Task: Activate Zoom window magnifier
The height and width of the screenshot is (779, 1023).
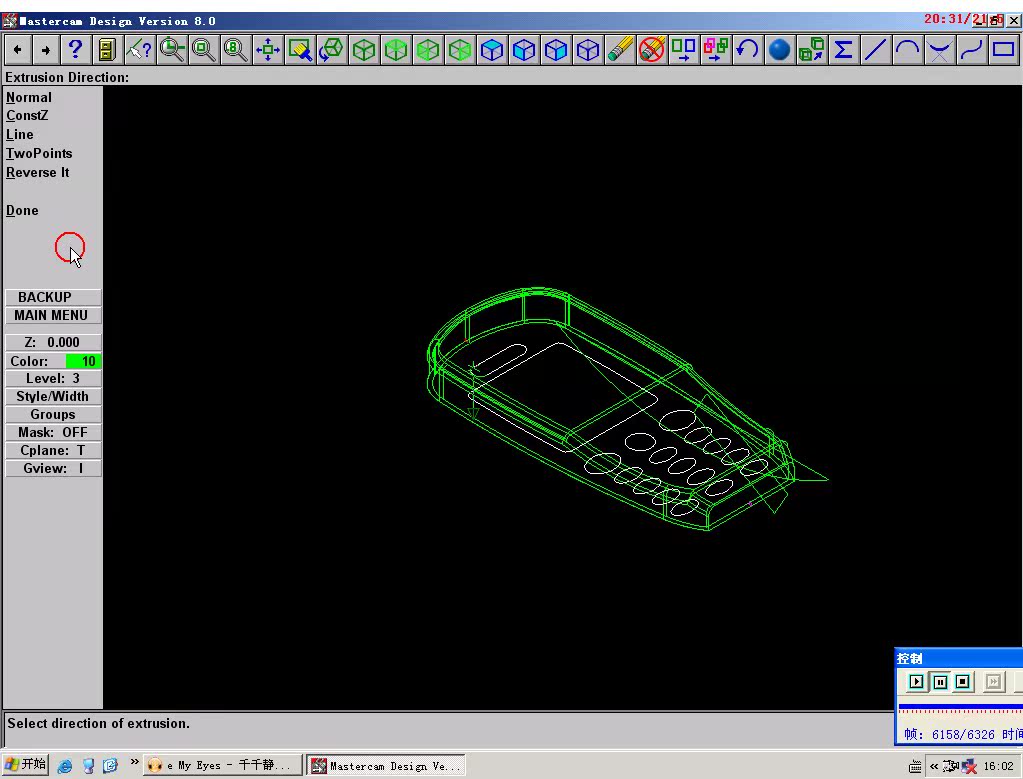Action: pos(172,50)
